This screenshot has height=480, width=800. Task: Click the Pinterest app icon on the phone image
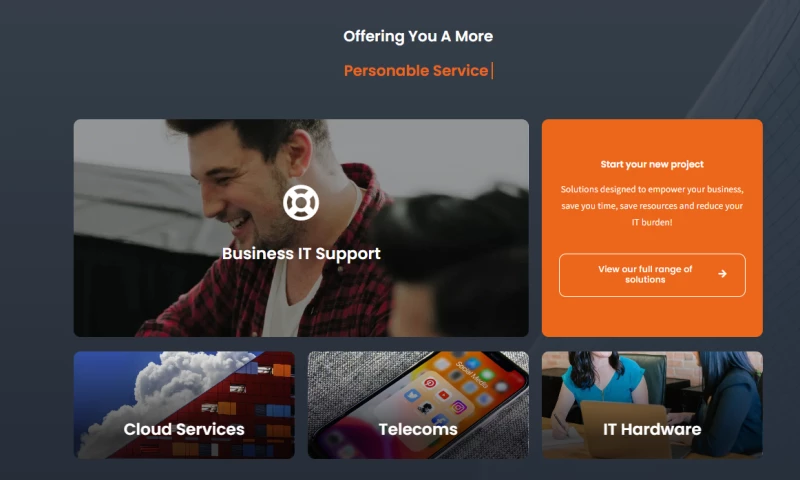tap(430, 383)
